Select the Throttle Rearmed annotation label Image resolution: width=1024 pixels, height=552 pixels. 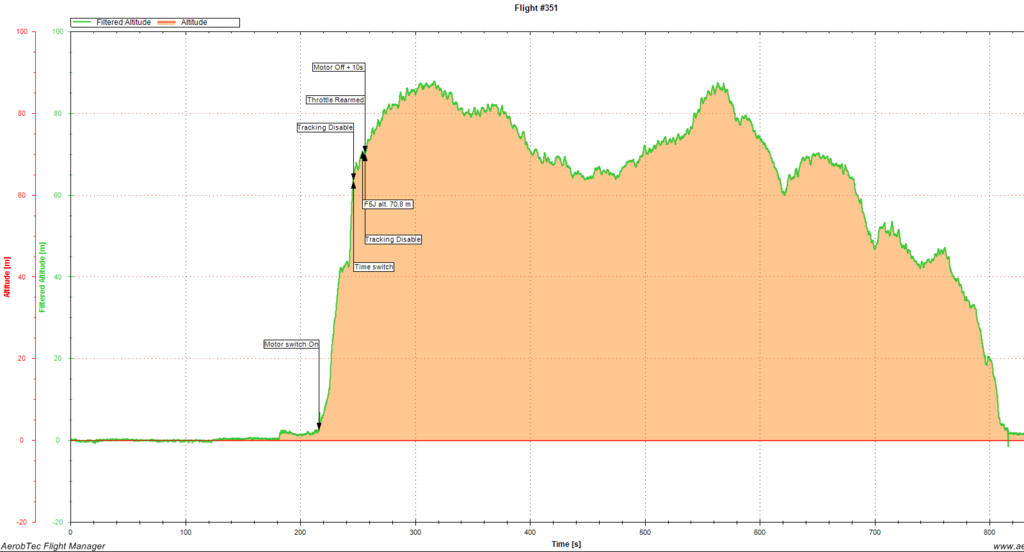click(x=335, y=100)
